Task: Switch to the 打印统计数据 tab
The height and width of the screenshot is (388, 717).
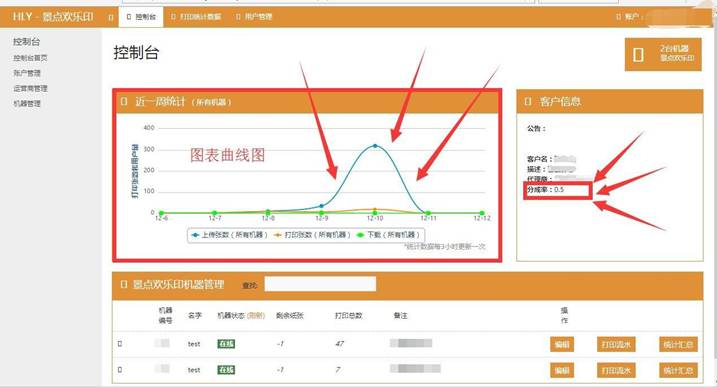Action: point(196,17)
